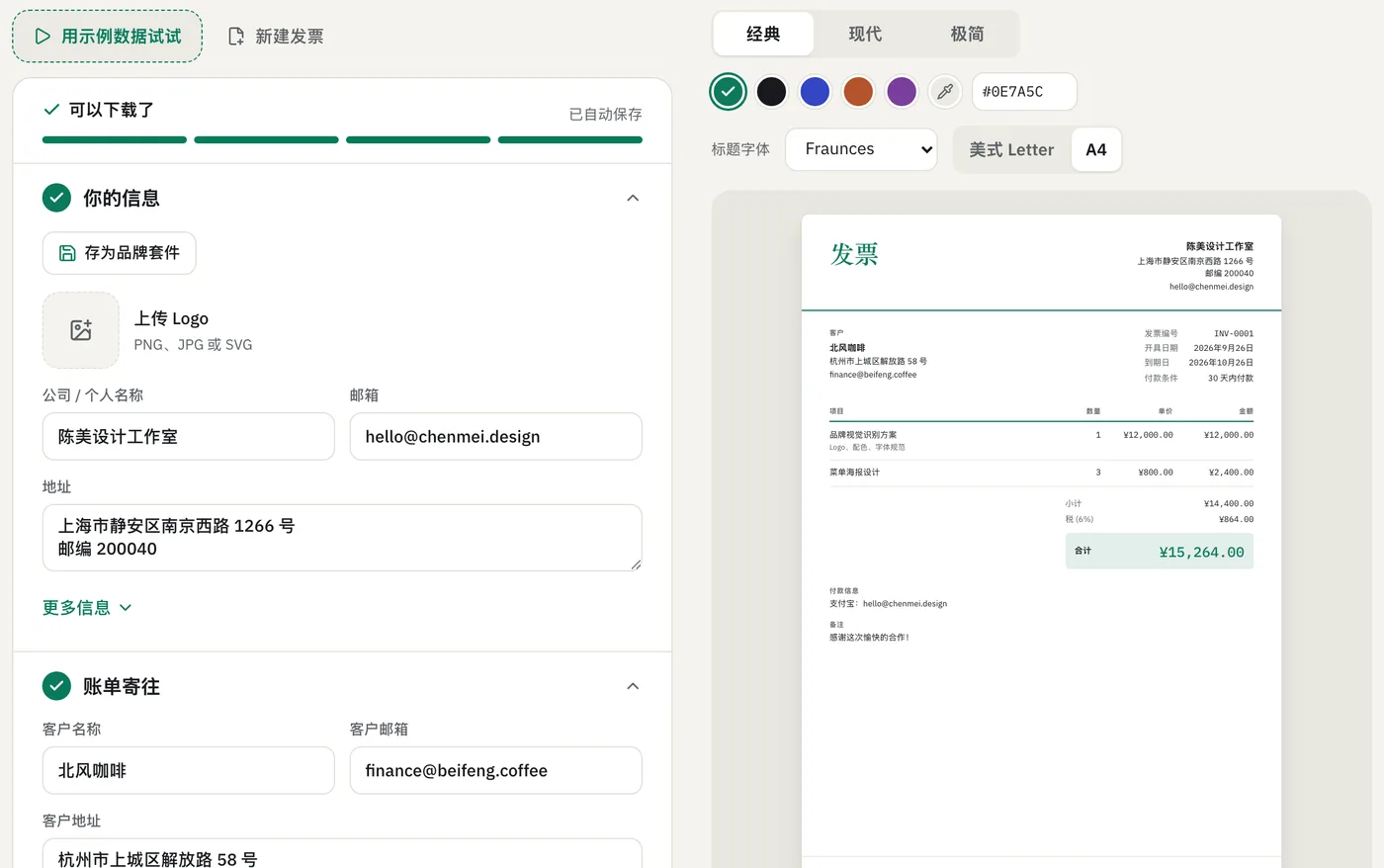
Task: Select the green color swatch
Action: click(x=729, y=92)
